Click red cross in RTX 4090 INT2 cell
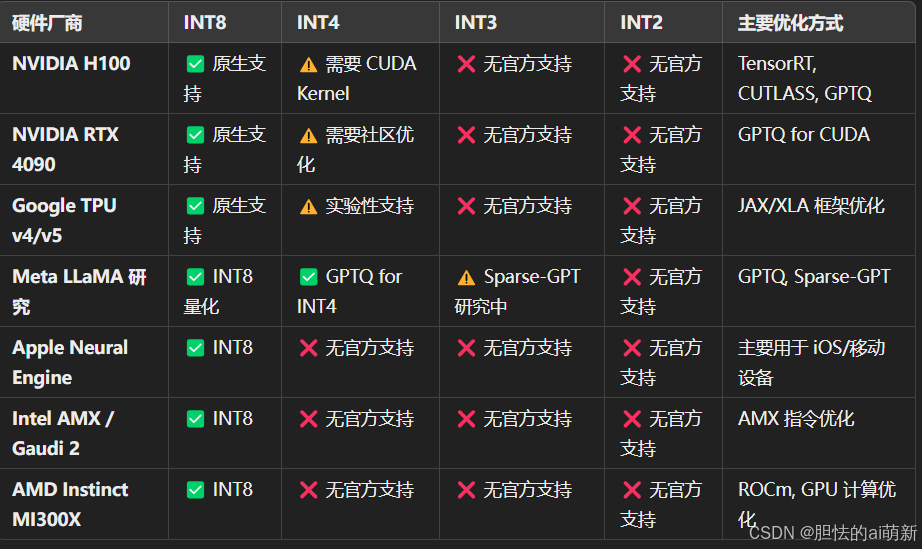922x549 pixels. [x=632, y=135]
